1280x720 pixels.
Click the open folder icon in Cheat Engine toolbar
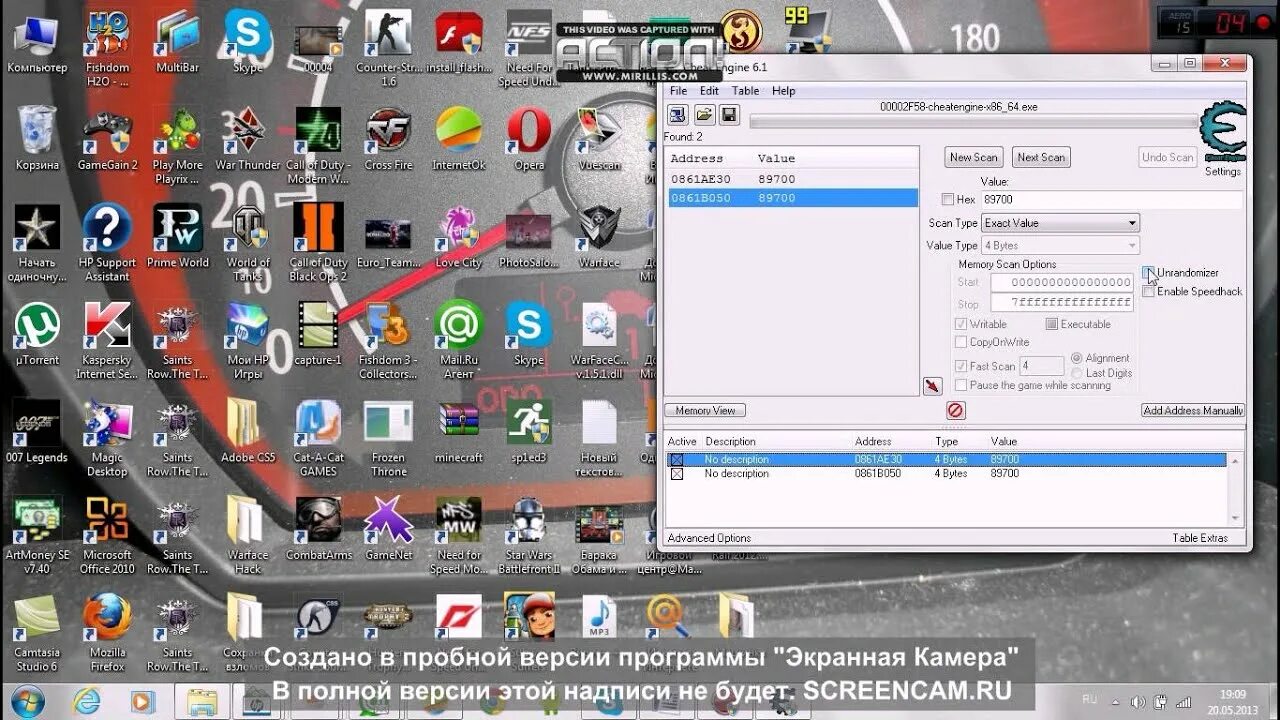point(704,114)
